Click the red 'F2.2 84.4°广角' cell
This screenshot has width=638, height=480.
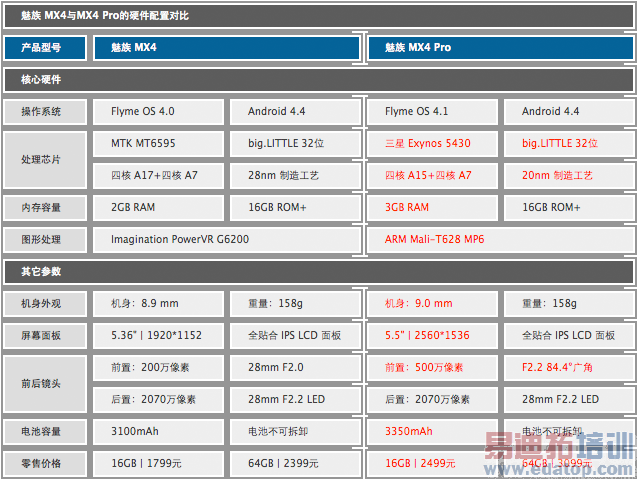pos(570,368)
